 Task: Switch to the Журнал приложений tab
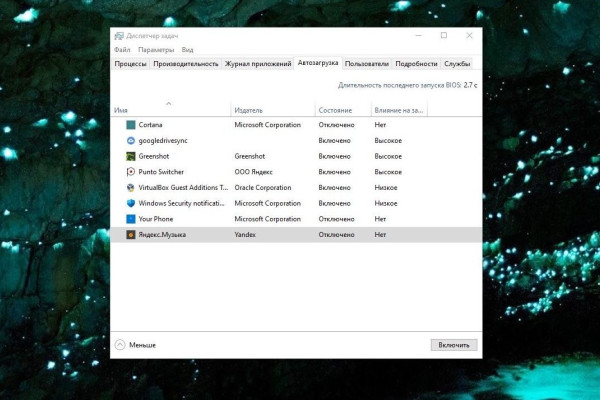coord(258,63)
